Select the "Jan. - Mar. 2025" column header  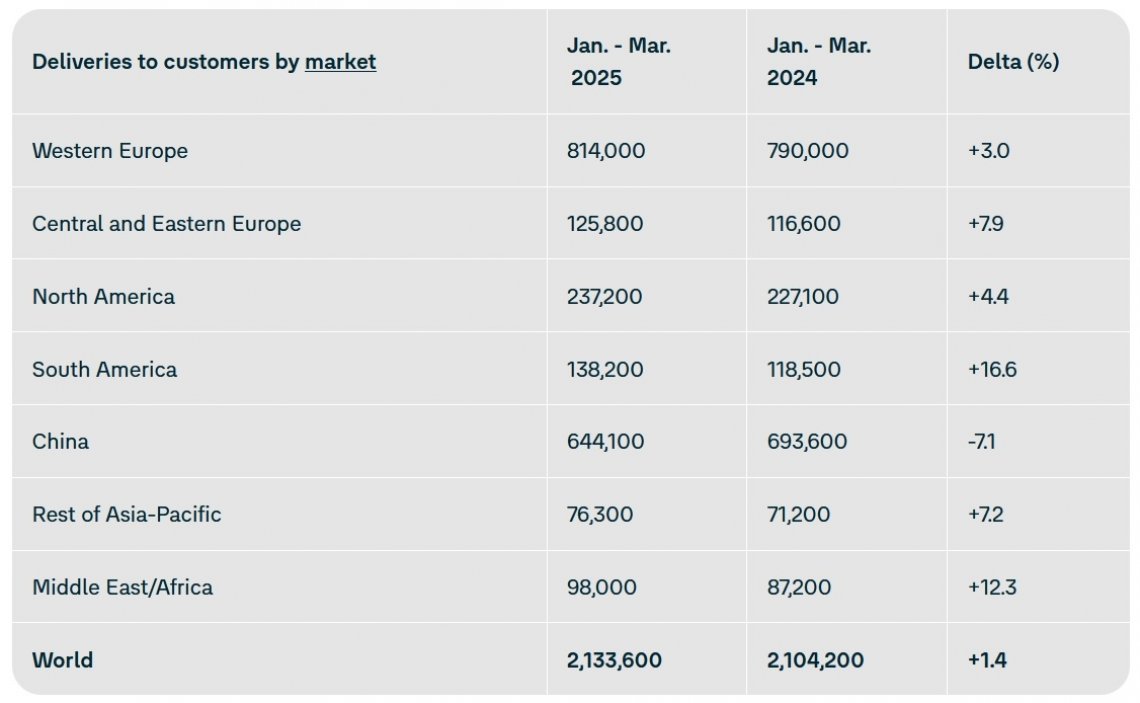pyautogui.click(x=618, y=62)
